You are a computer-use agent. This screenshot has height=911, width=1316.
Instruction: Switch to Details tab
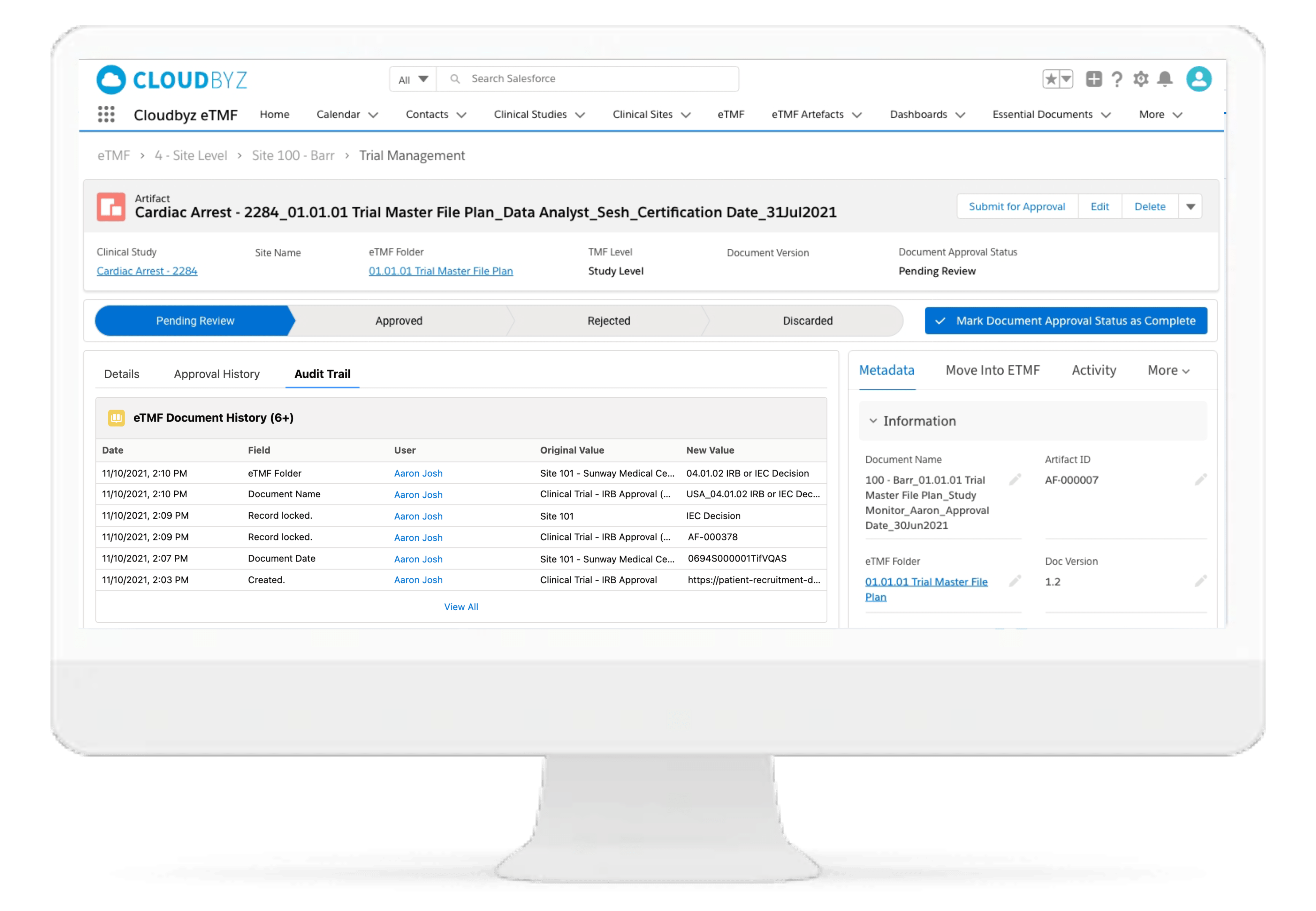click(122, 374)
